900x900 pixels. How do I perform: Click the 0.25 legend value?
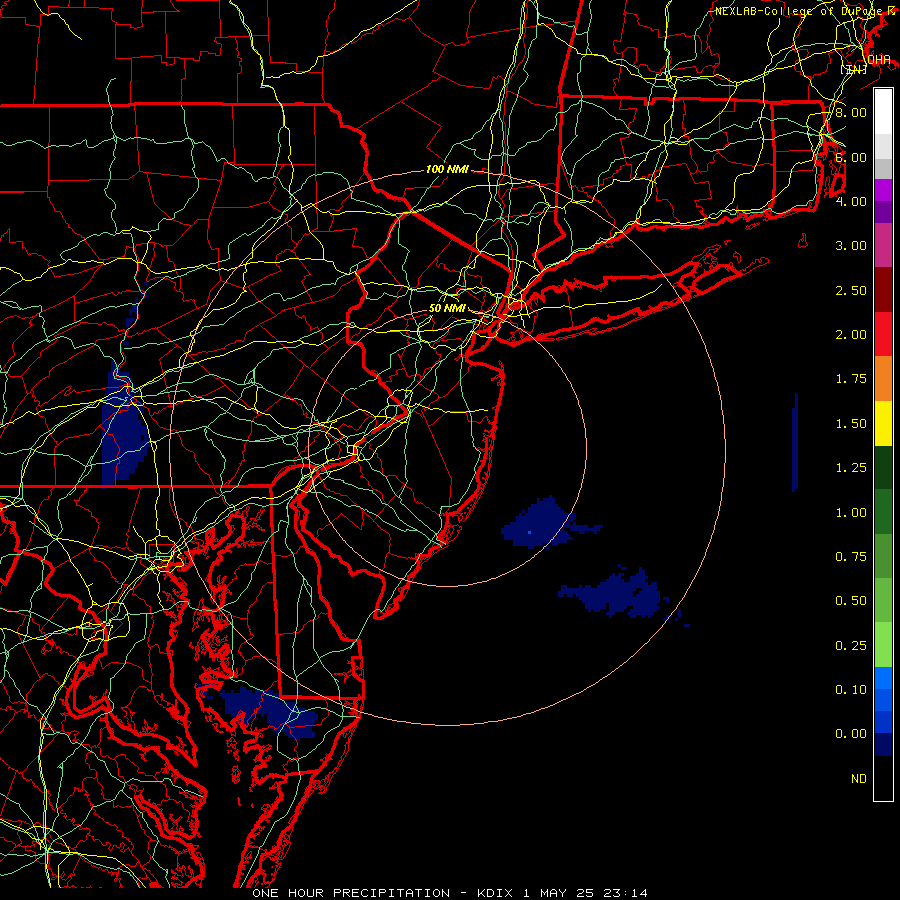click(850, 646)
